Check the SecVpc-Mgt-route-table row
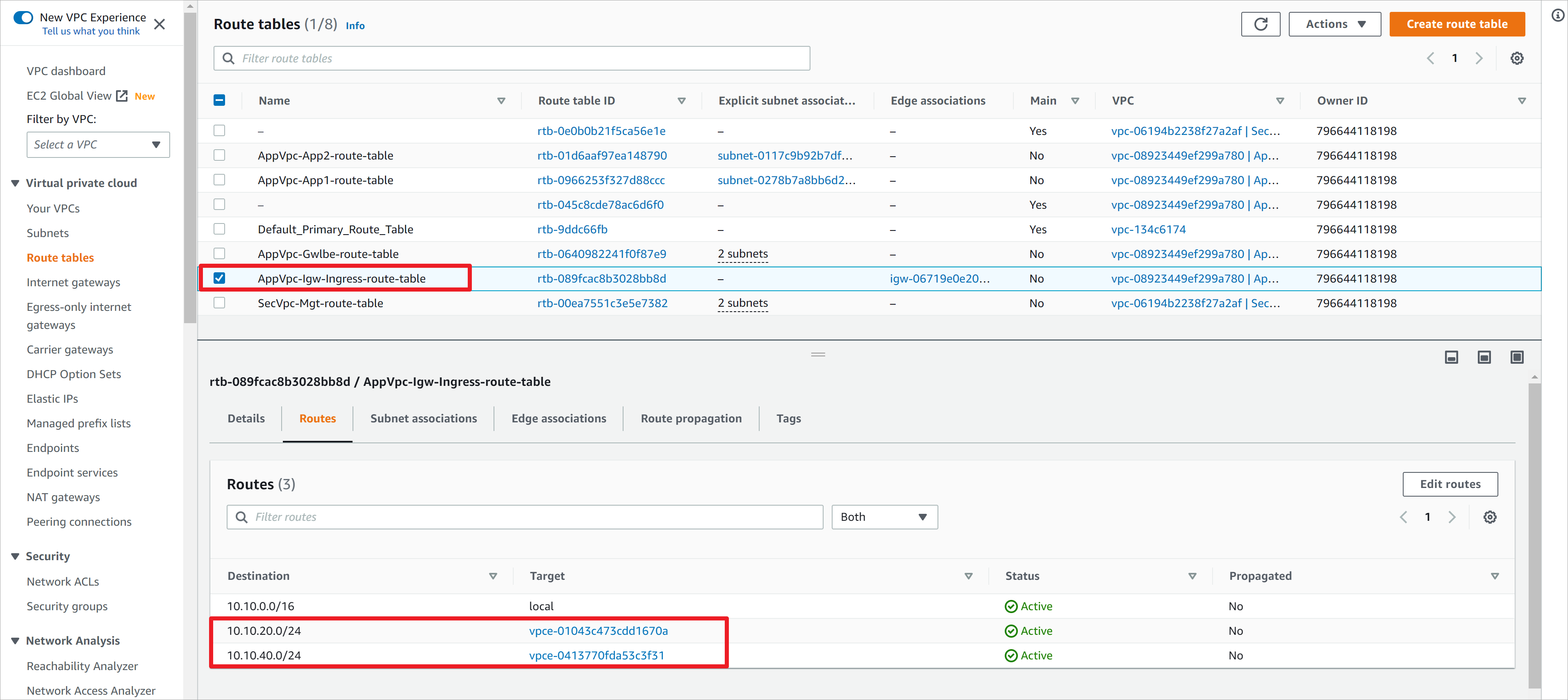 (219, 303)
